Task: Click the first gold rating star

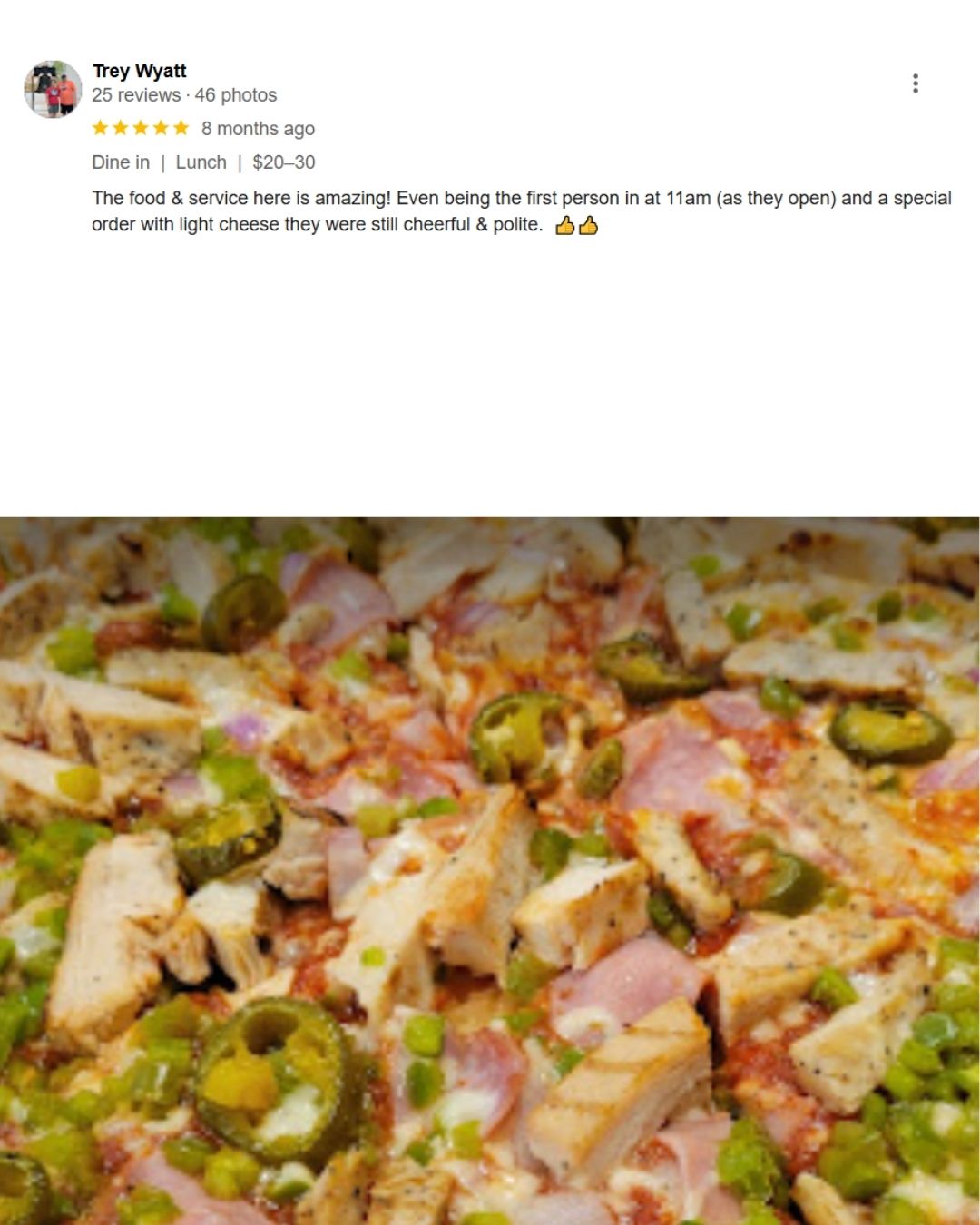Action: point(100,128)
